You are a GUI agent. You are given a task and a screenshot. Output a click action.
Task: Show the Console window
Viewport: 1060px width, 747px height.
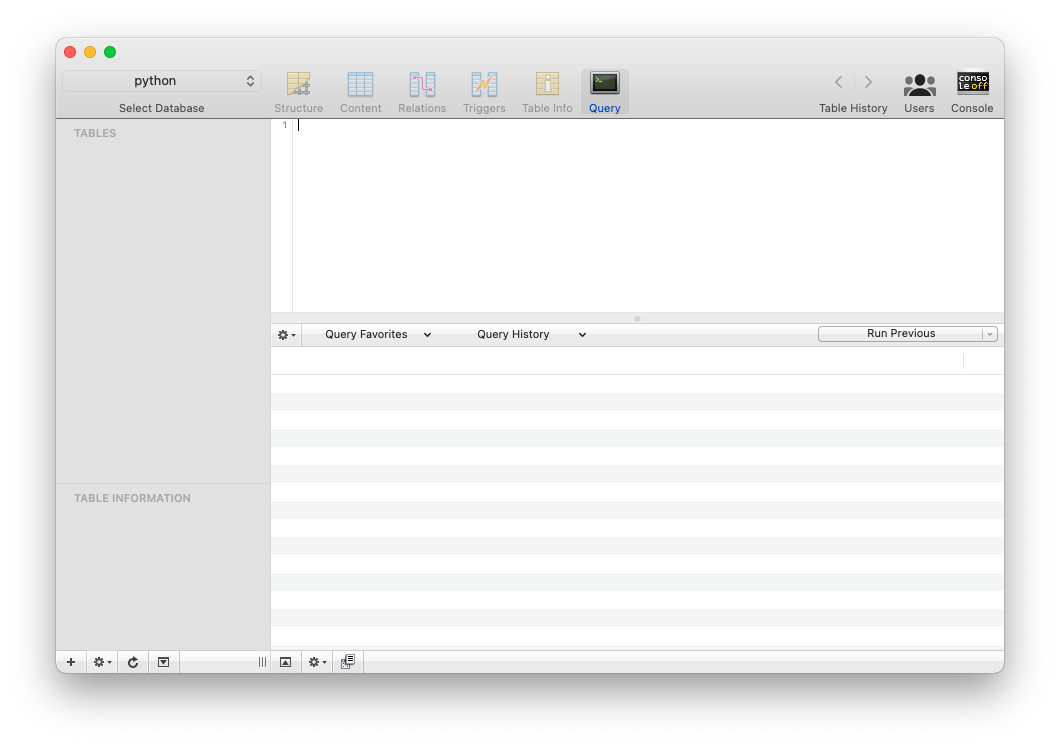click(x=972, y=92)
